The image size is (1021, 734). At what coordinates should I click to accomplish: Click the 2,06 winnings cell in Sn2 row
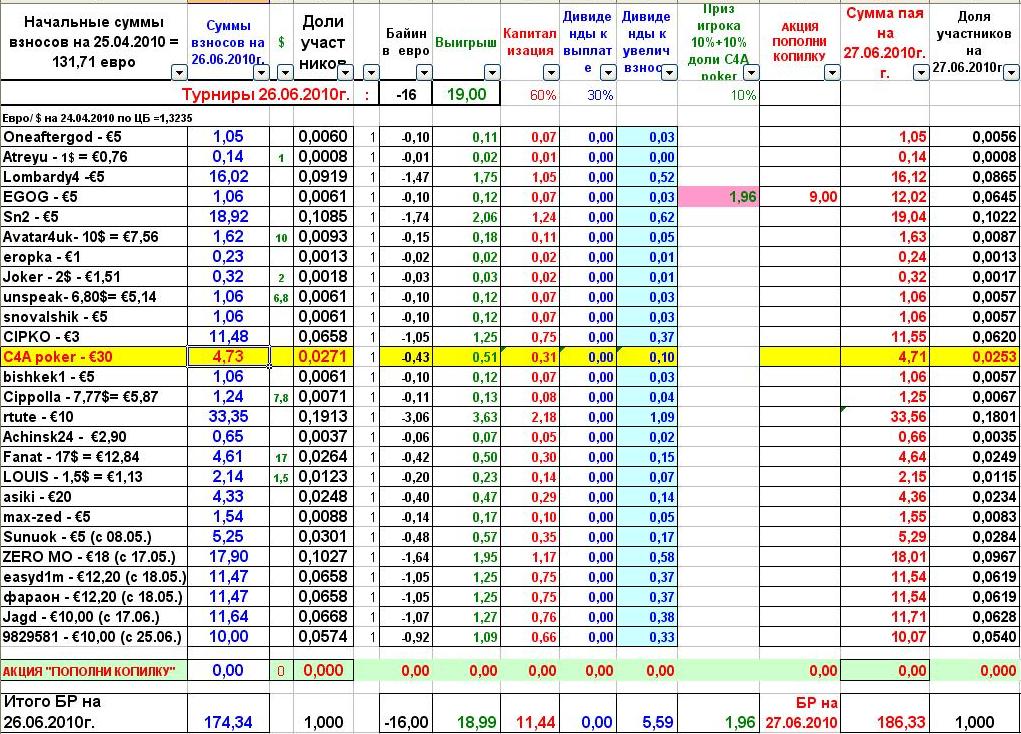pos(467,217)
